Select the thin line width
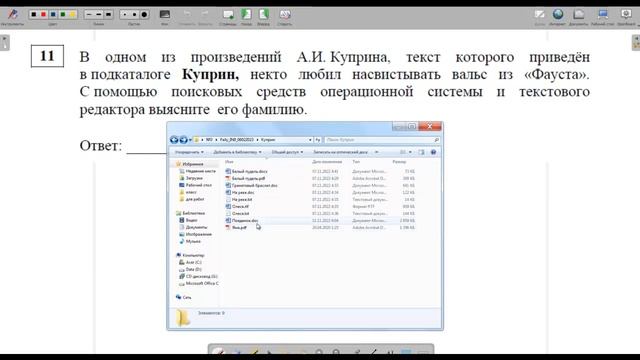The height and width of the screenshot is (360, 640). click(x=89, y=14)
